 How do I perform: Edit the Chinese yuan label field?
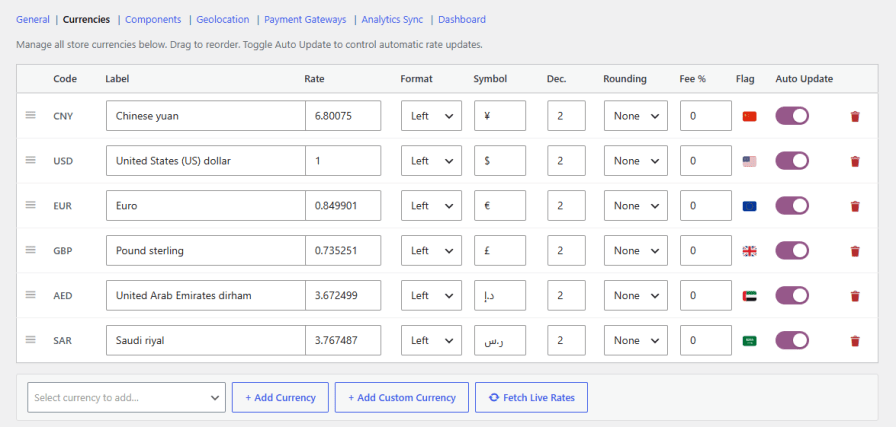coord(206,116)
